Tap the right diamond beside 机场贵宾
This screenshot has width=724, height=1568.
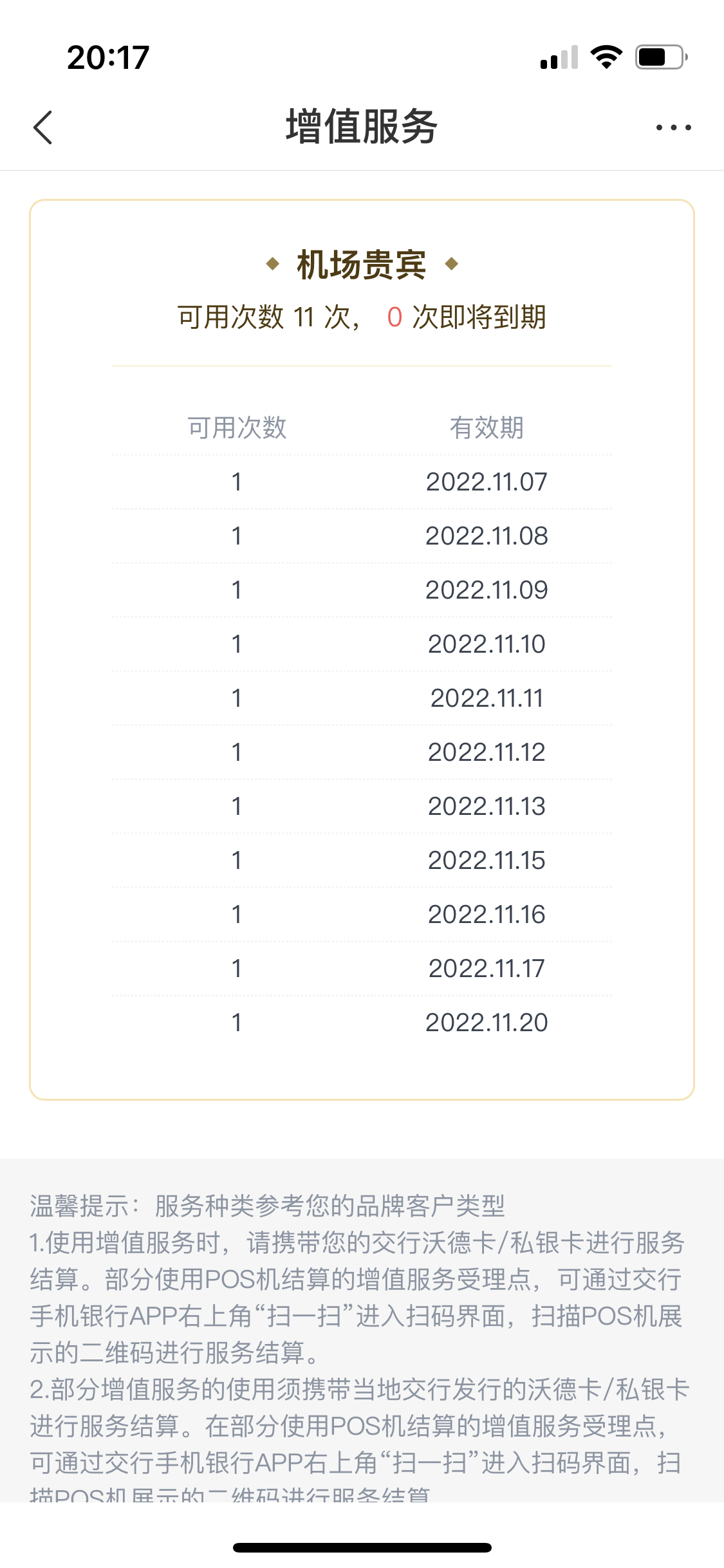pyautogui.click(x=452, y=263)
